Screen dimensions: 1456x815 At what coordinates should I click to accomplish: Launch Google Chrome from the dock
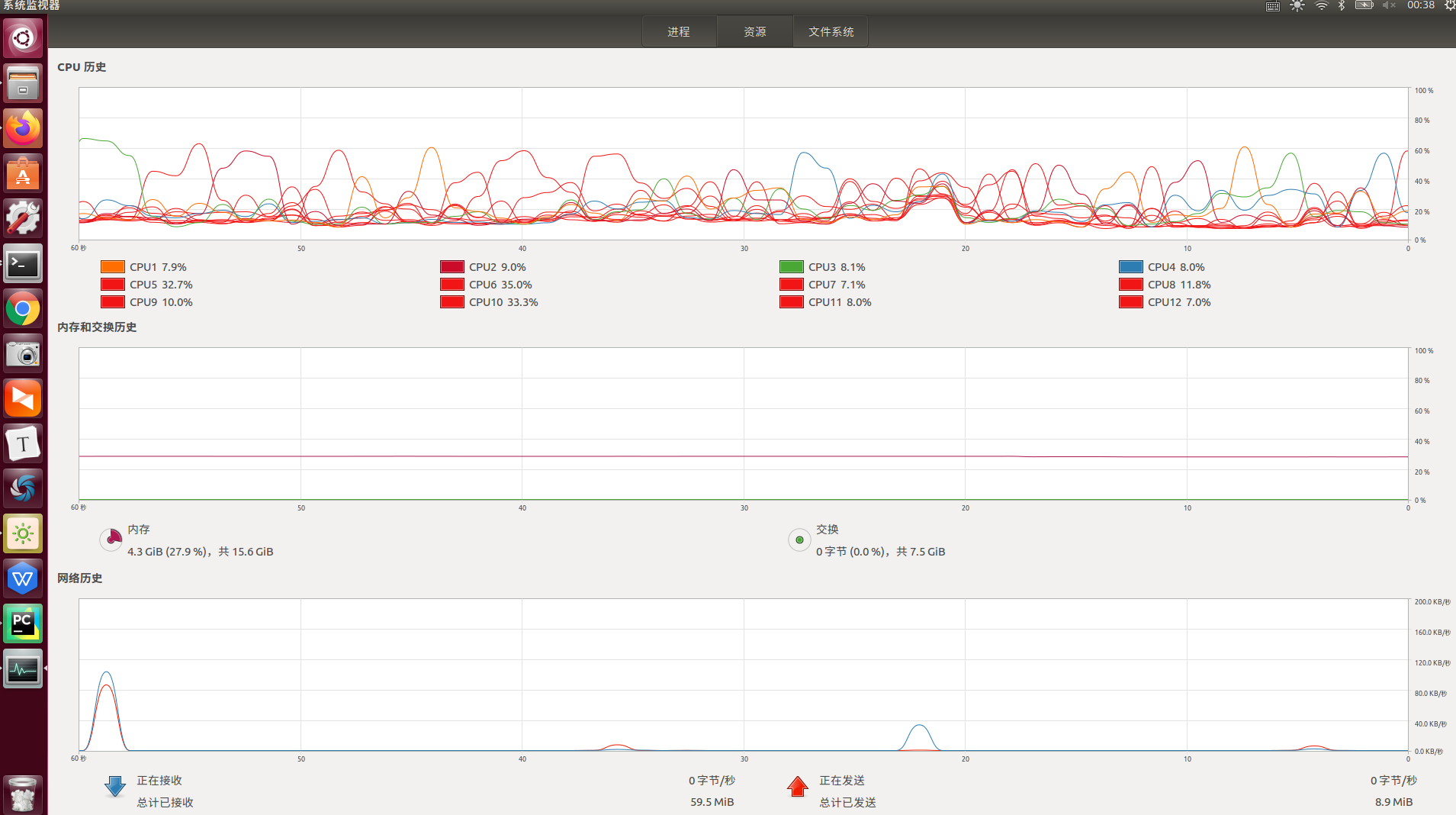tap(23, 309)
